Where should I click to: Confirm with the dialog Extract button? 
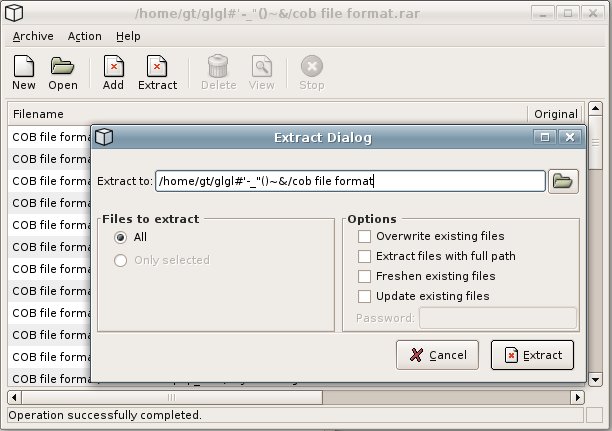coord(532,355)
